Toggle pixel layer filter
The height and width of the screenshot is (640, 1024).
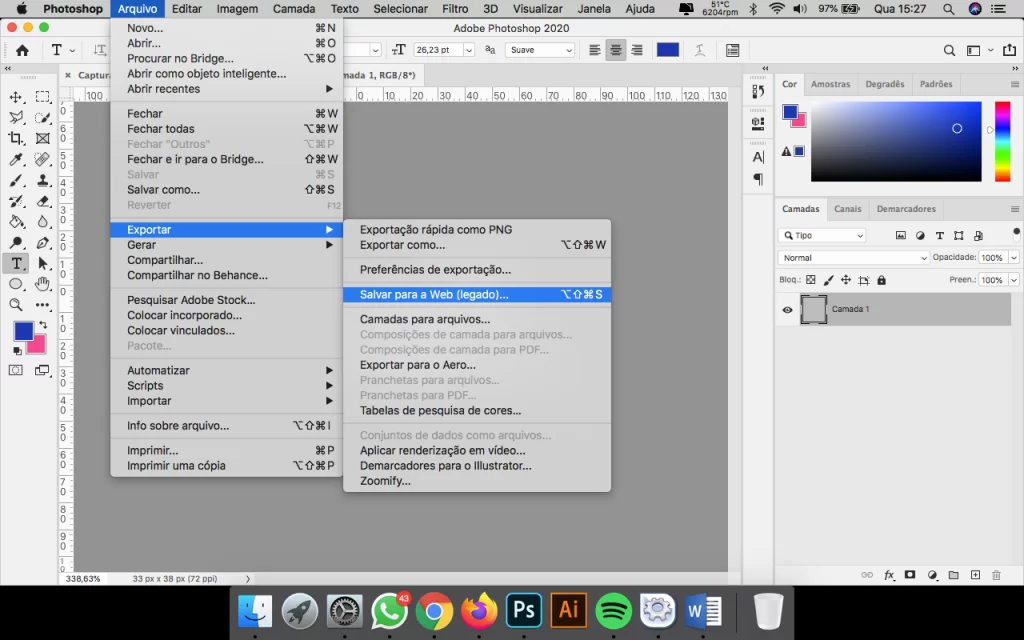tap(901, 236)
